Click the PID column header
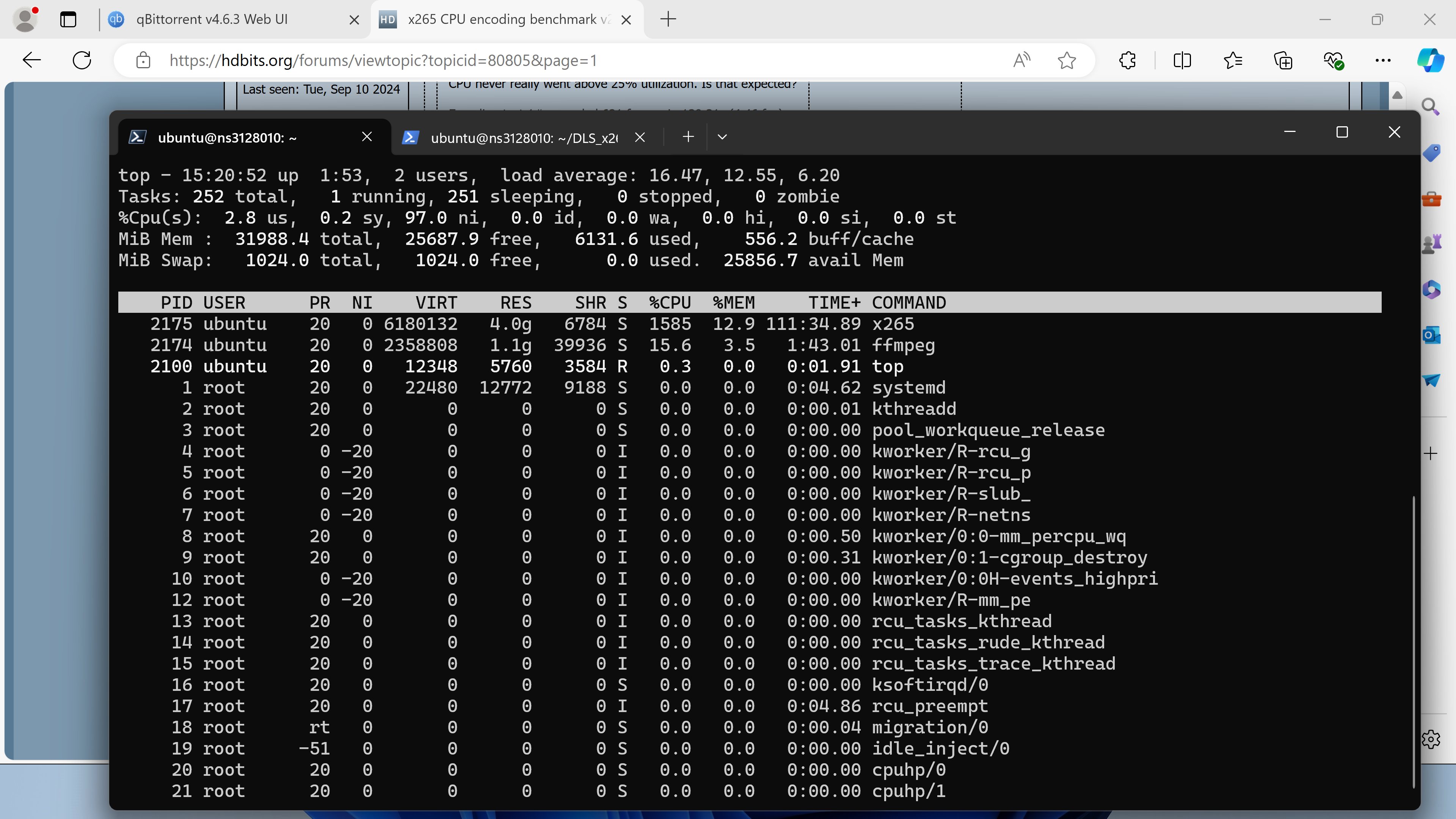 click(176, 303)
